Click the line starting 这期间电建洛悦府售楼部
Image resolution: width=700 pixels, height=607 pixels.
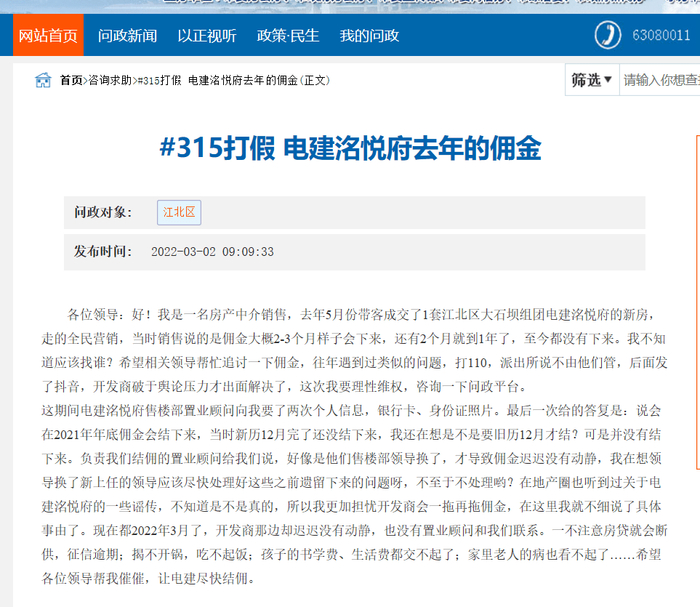click(x=351, y=411)
